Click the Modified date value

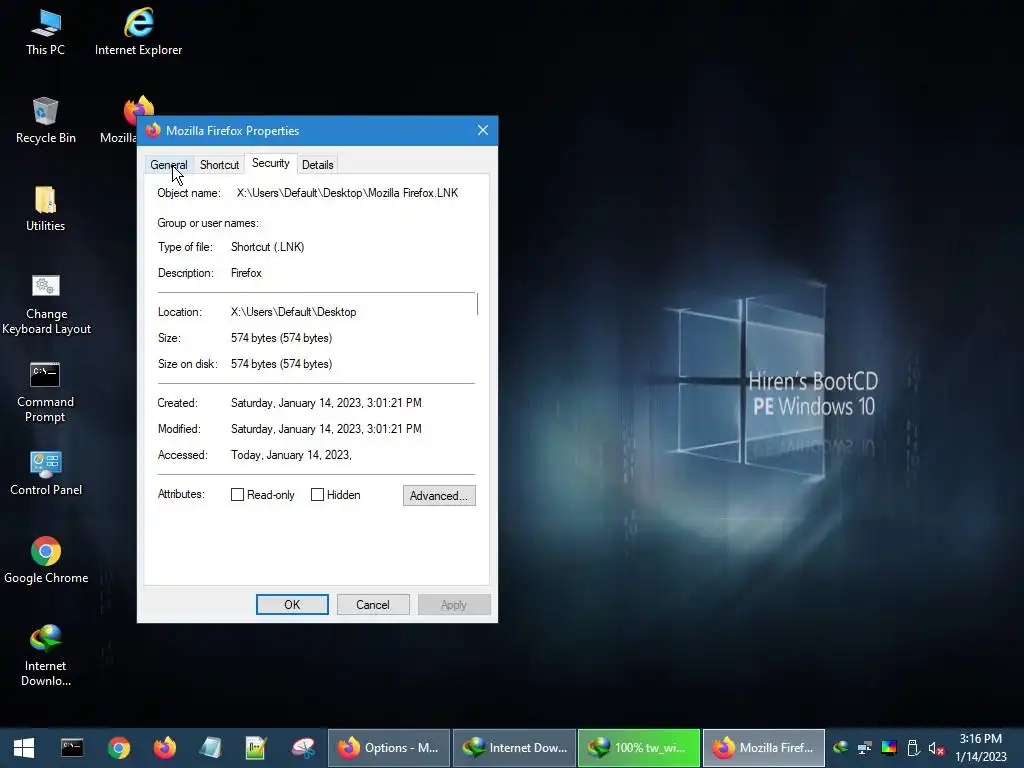click(x=326, y=429)
